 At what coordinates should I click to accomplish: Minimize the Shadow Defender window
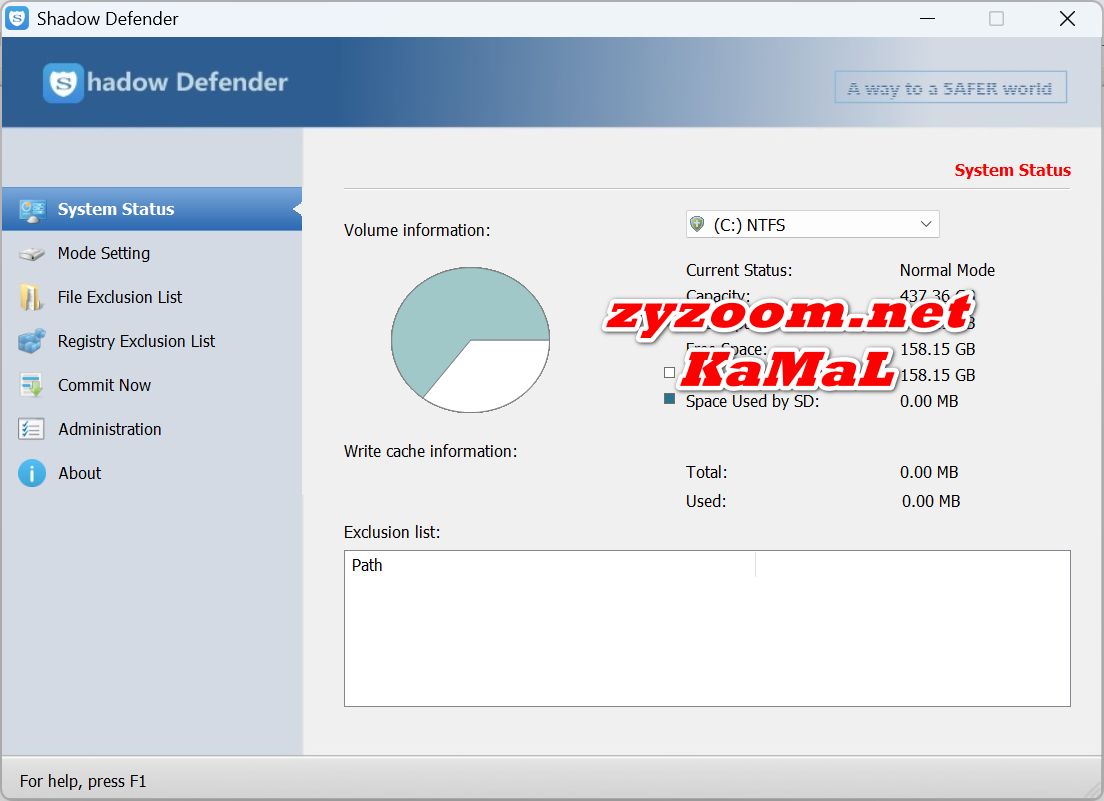(927, 18)
